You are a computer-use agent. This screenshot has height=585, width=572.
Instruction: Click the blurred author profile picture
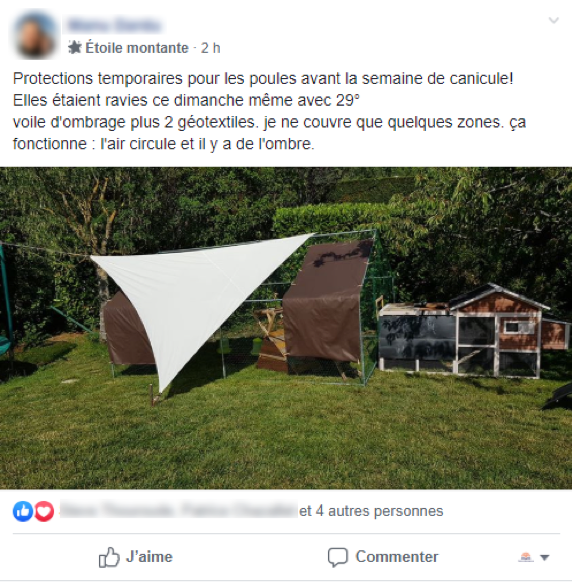tap(35, 36)
